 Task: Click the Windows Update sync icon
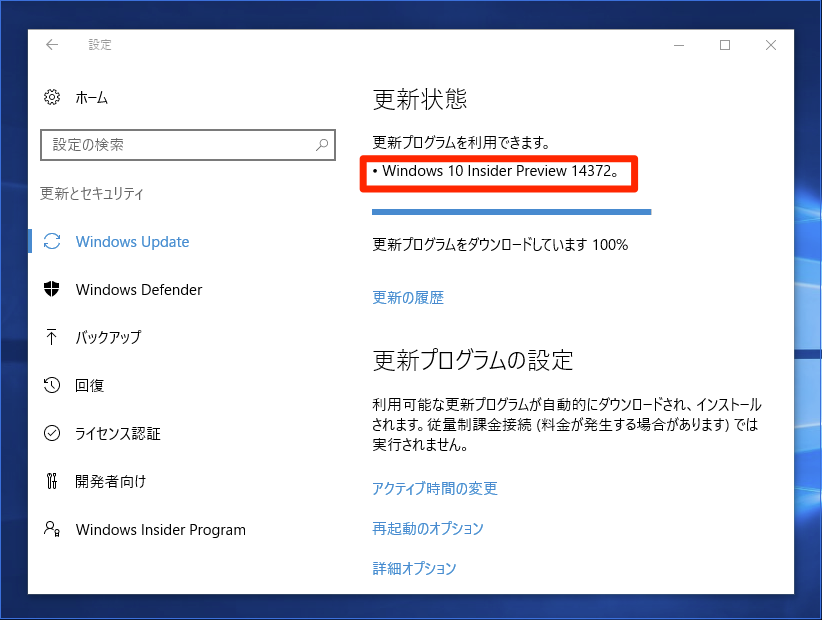52,242
